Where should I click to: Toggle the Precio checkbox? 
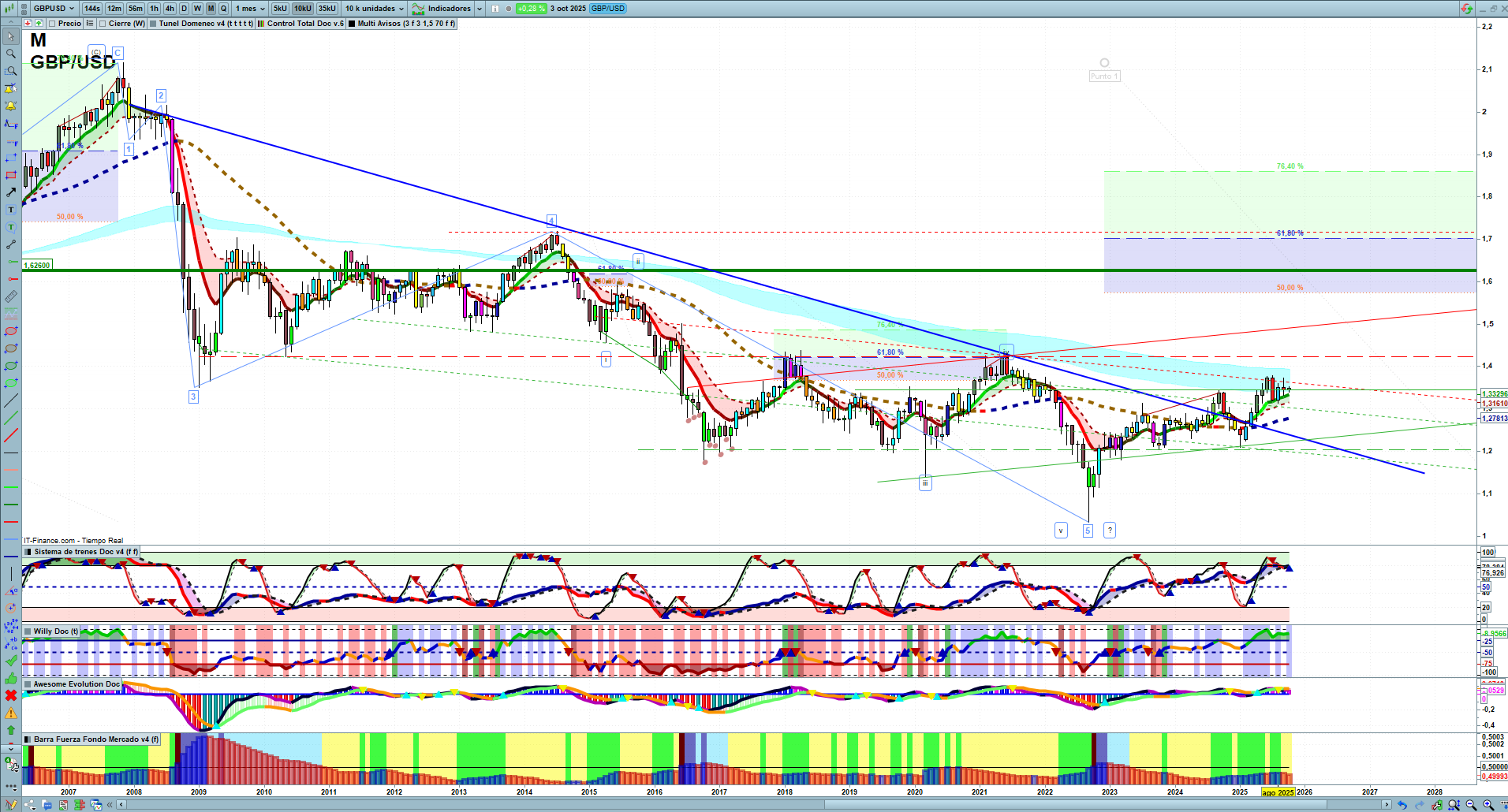pyautogui.click(x=53, y=24)
